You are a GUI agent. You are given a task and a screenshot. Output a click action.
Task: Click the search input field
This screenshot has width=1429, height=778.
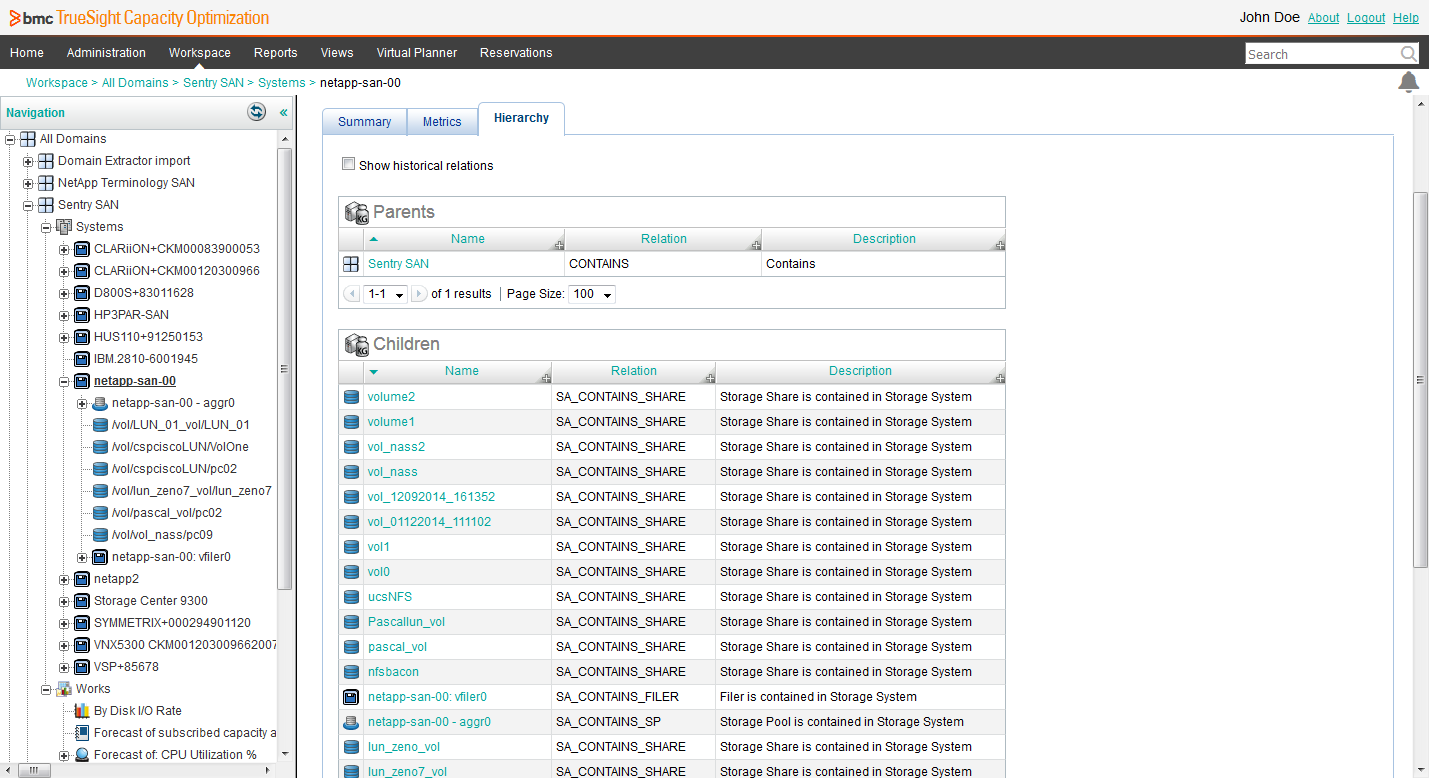[x=1322, y=54]
